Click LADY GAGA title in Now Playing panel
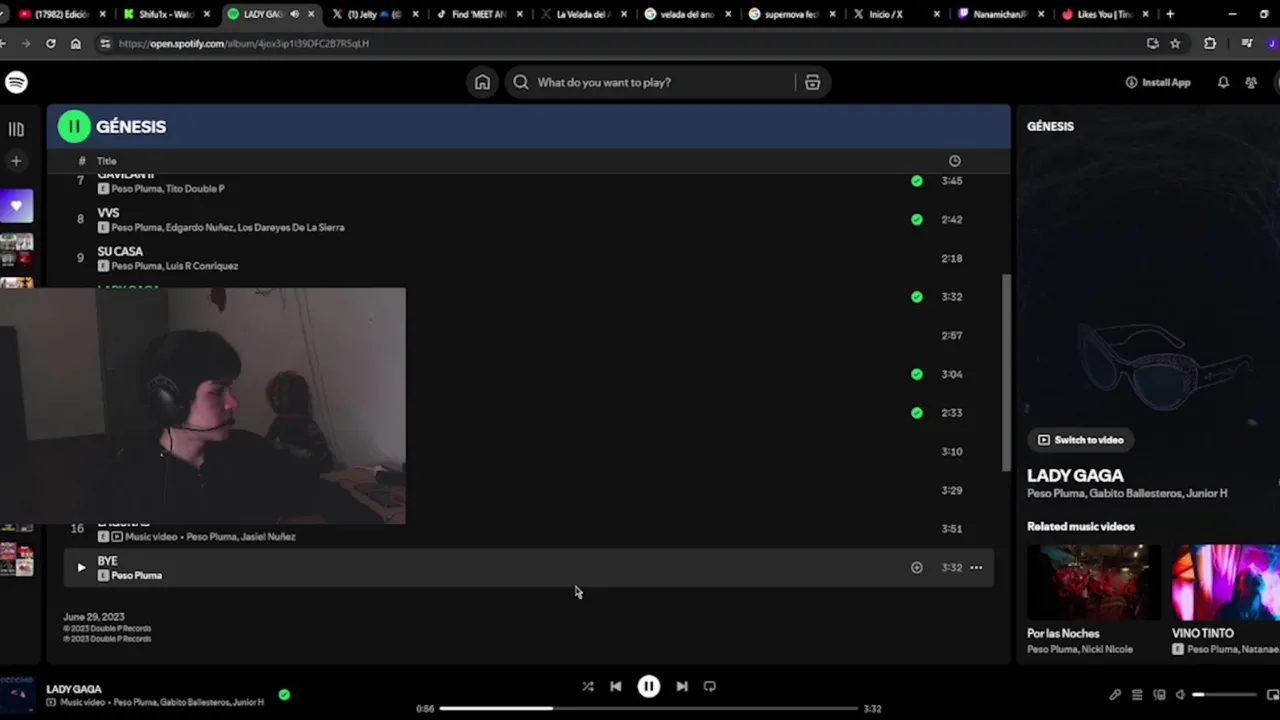The width and height of the screenshot is (1280, 720). (x=1075, y=475)
